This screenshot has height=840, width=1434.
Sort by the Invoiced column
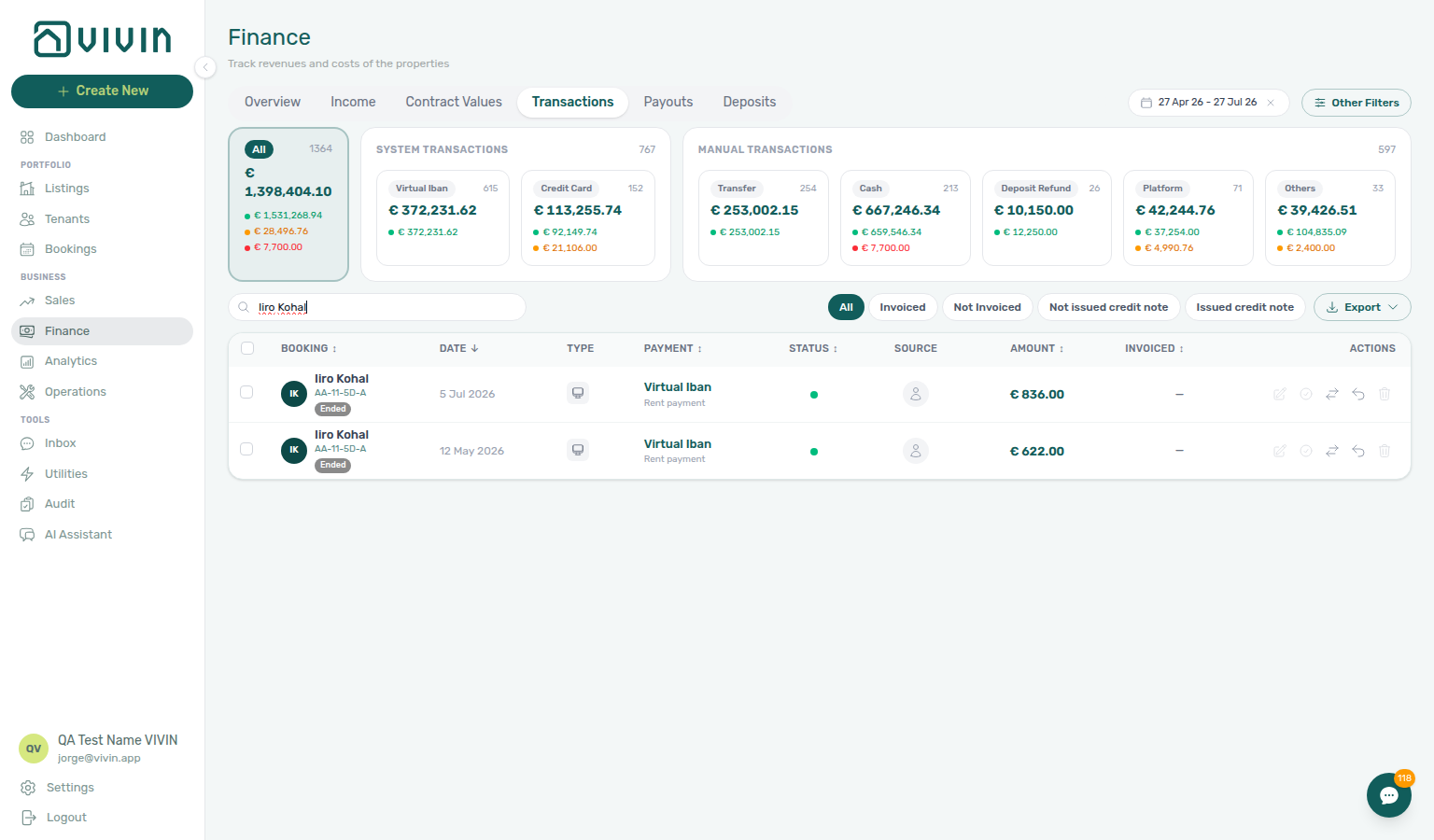pyautogui.click(x=1154, y=348)
